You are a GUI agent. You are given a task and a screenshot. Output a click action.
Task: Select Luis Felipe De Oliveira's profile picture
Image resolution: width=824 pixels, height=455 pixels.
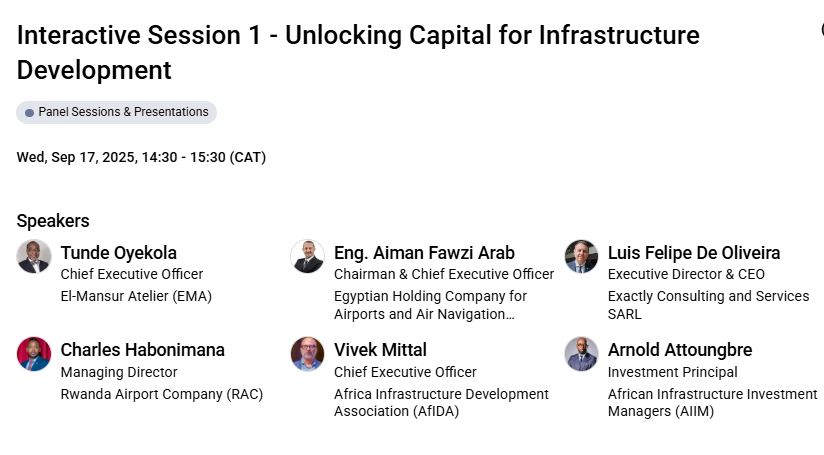pos(581,257)
